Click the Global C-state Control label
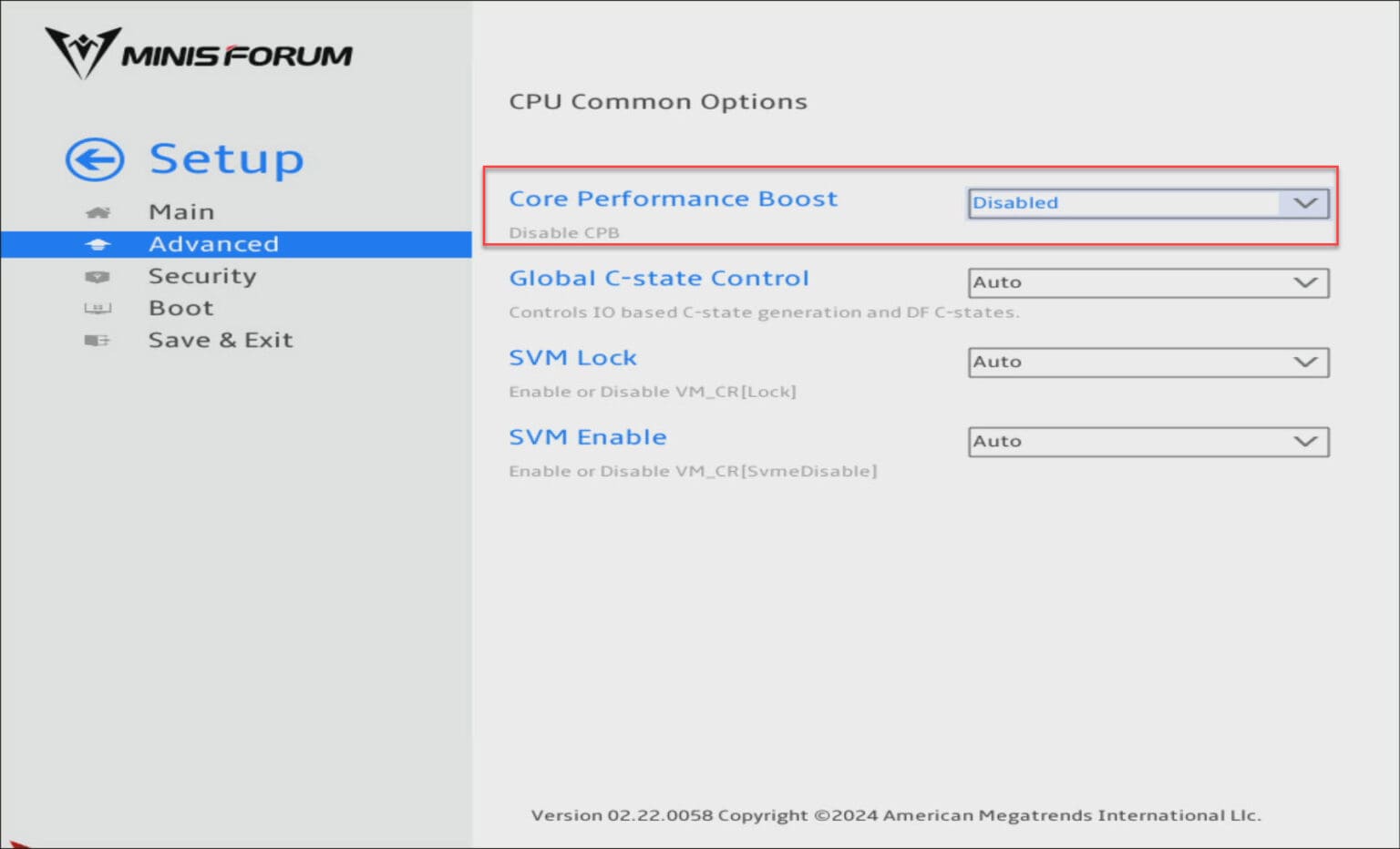 (x=659, y=278)
